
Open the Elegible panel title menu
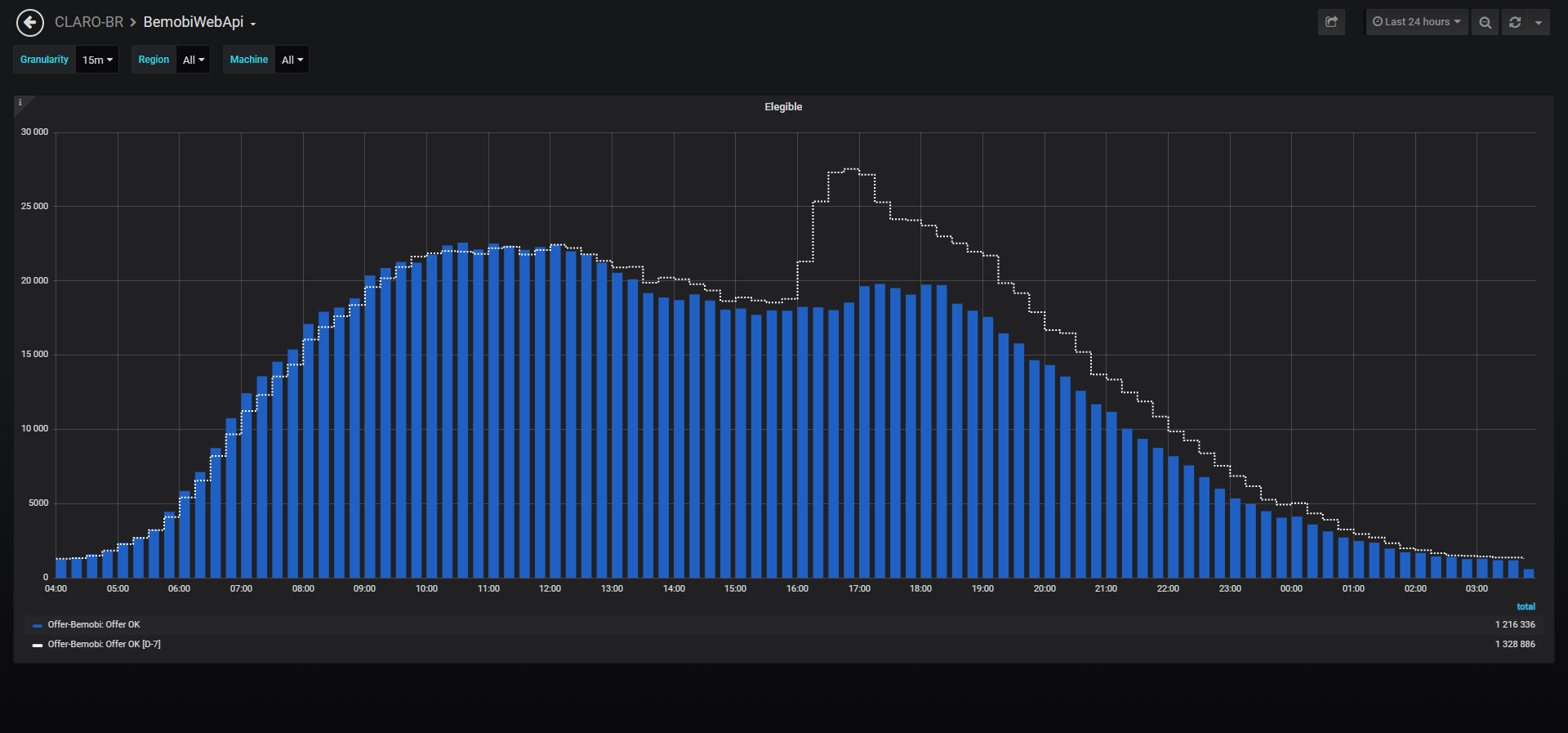783,107
